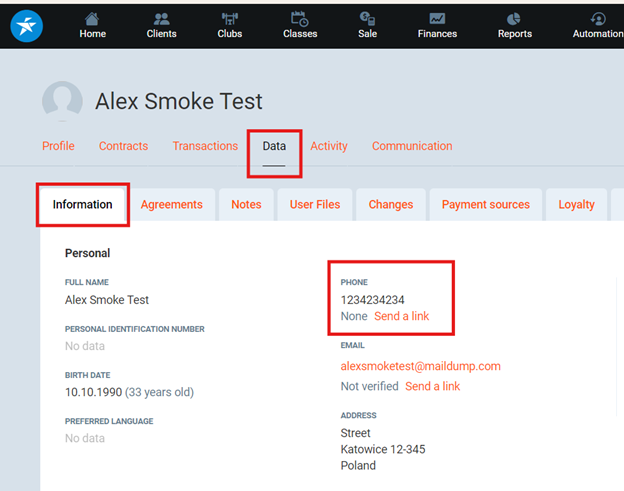Select the Sale navigation icon
The image size is (624, 491).
pyautogui.click(x=368, y=19)
